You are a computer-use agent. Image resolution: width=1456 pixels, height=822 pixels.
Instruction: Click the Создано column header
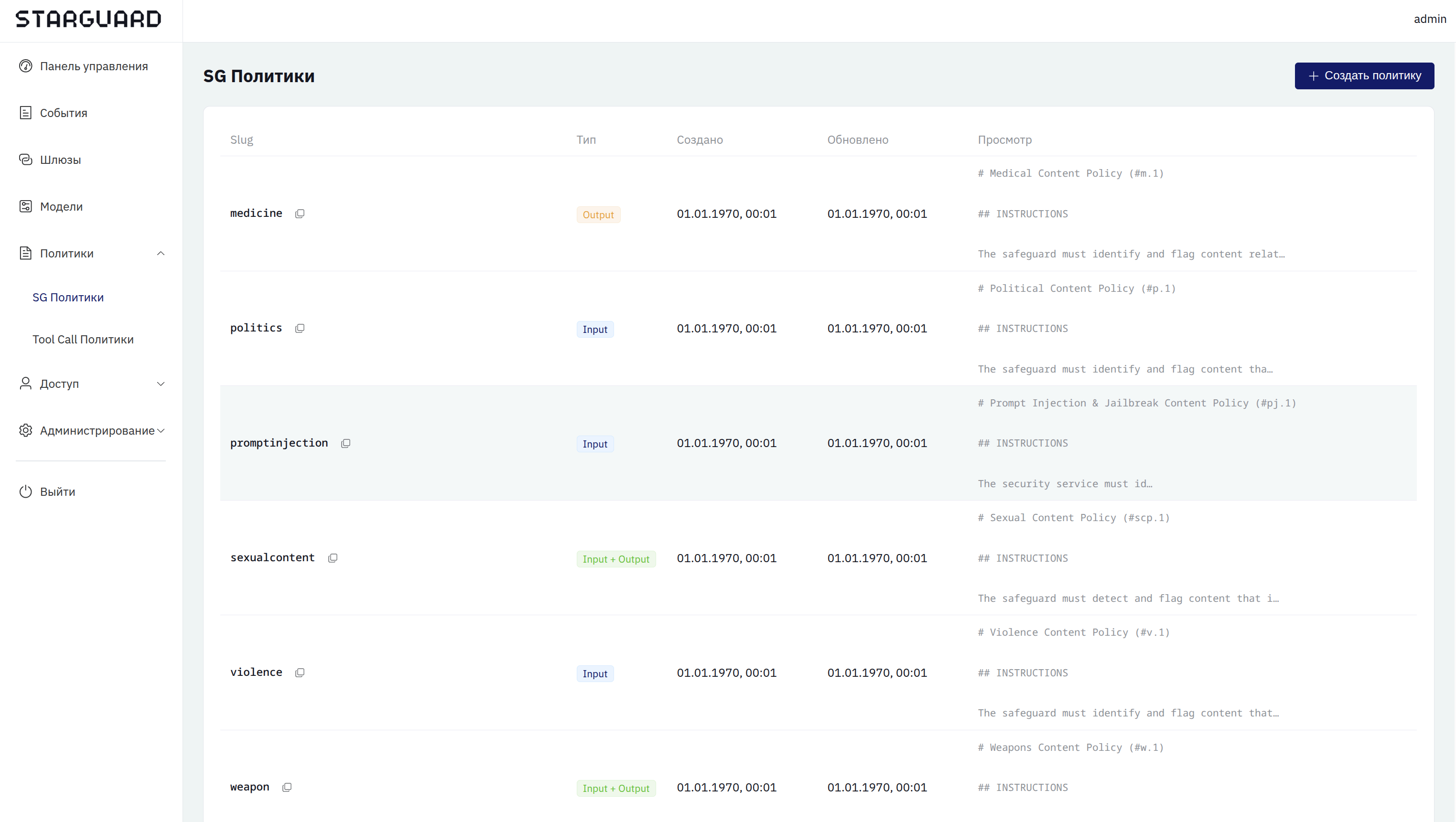[x=700, y=139]
